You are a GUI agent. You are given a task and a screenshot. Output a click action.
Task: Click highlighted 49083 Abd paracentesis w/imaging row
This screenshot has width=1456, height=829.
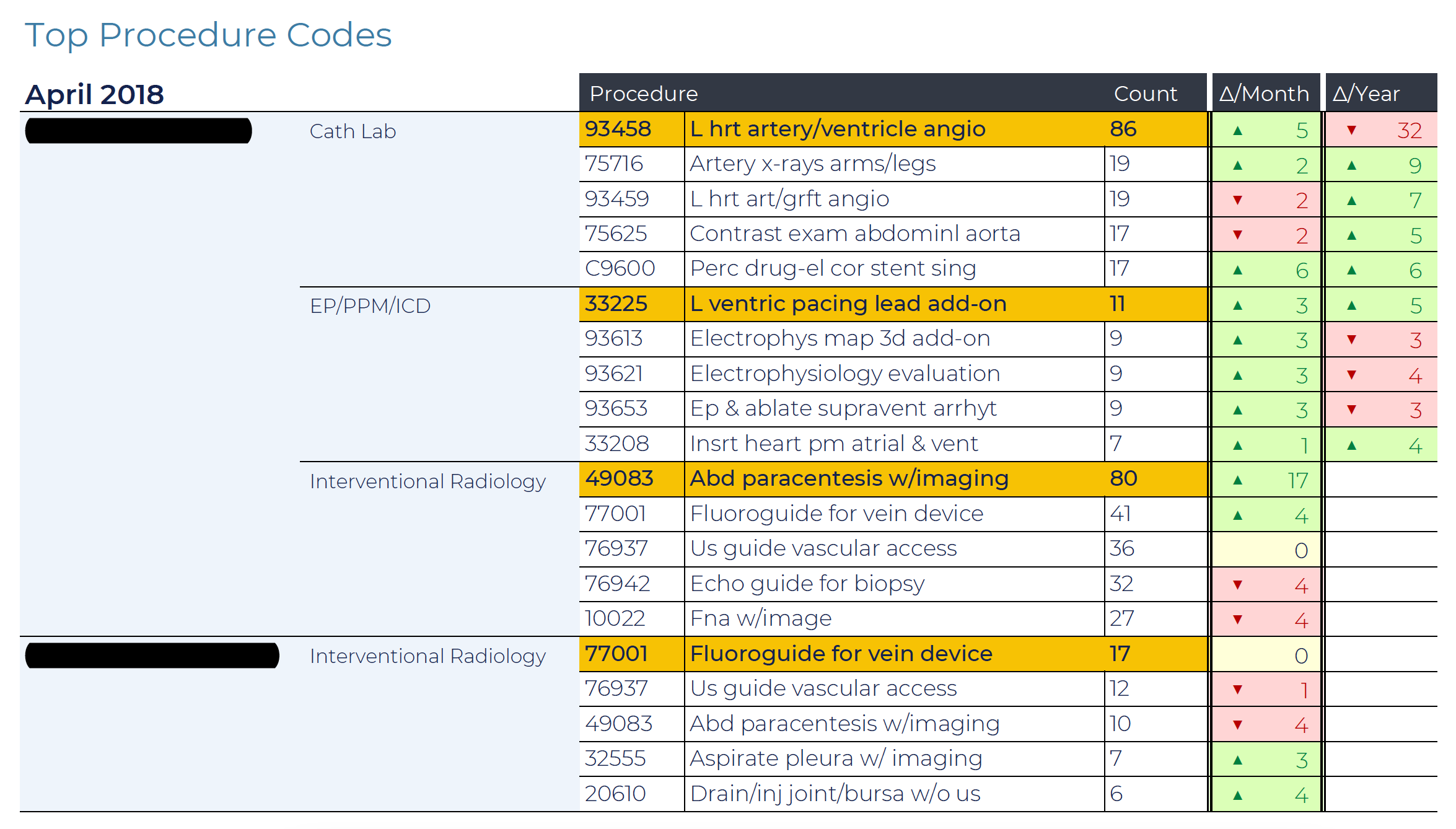(849, 478)
